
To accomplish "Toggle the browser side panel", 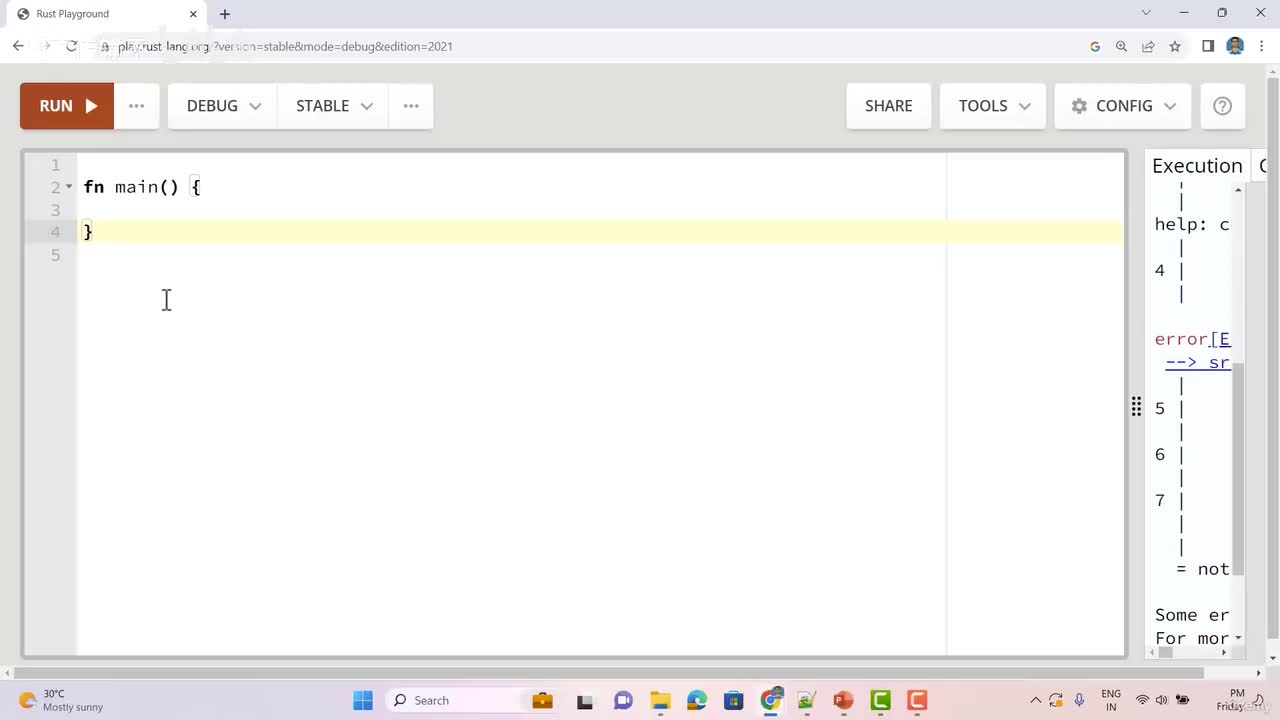I will tap(1208, 46).
